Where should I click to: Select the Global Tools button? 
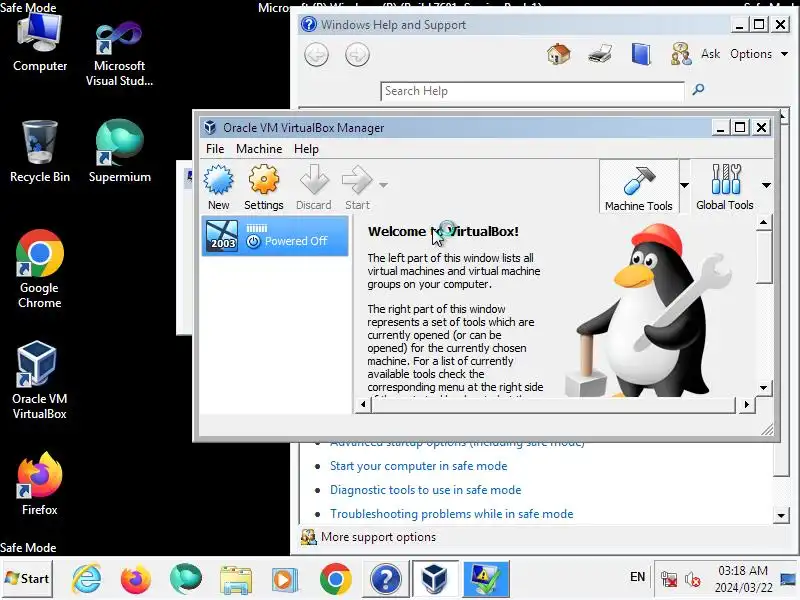pyautogui.click(x=724, y=187)
